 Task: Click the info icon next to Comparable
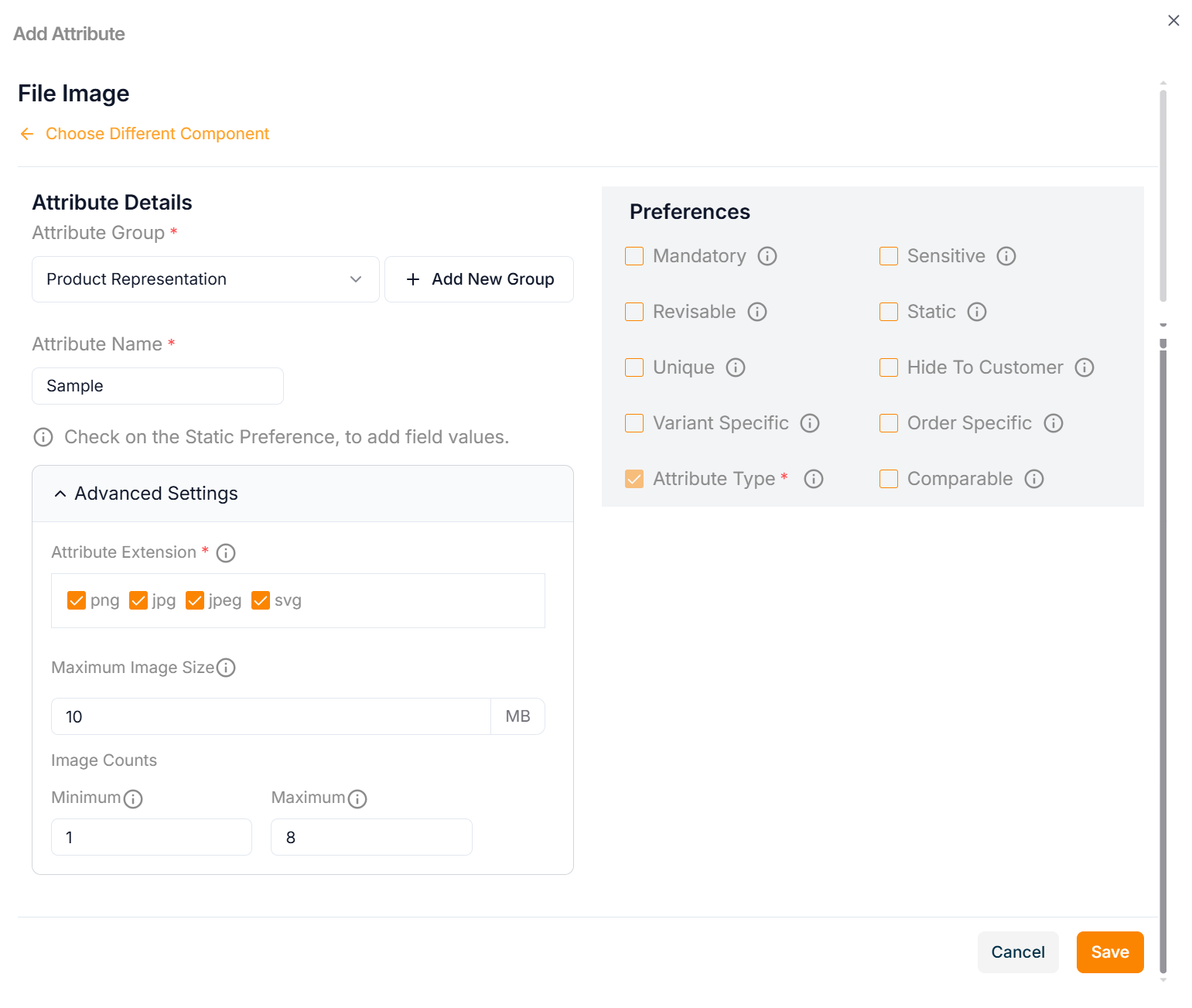[x=1033, y=479]
